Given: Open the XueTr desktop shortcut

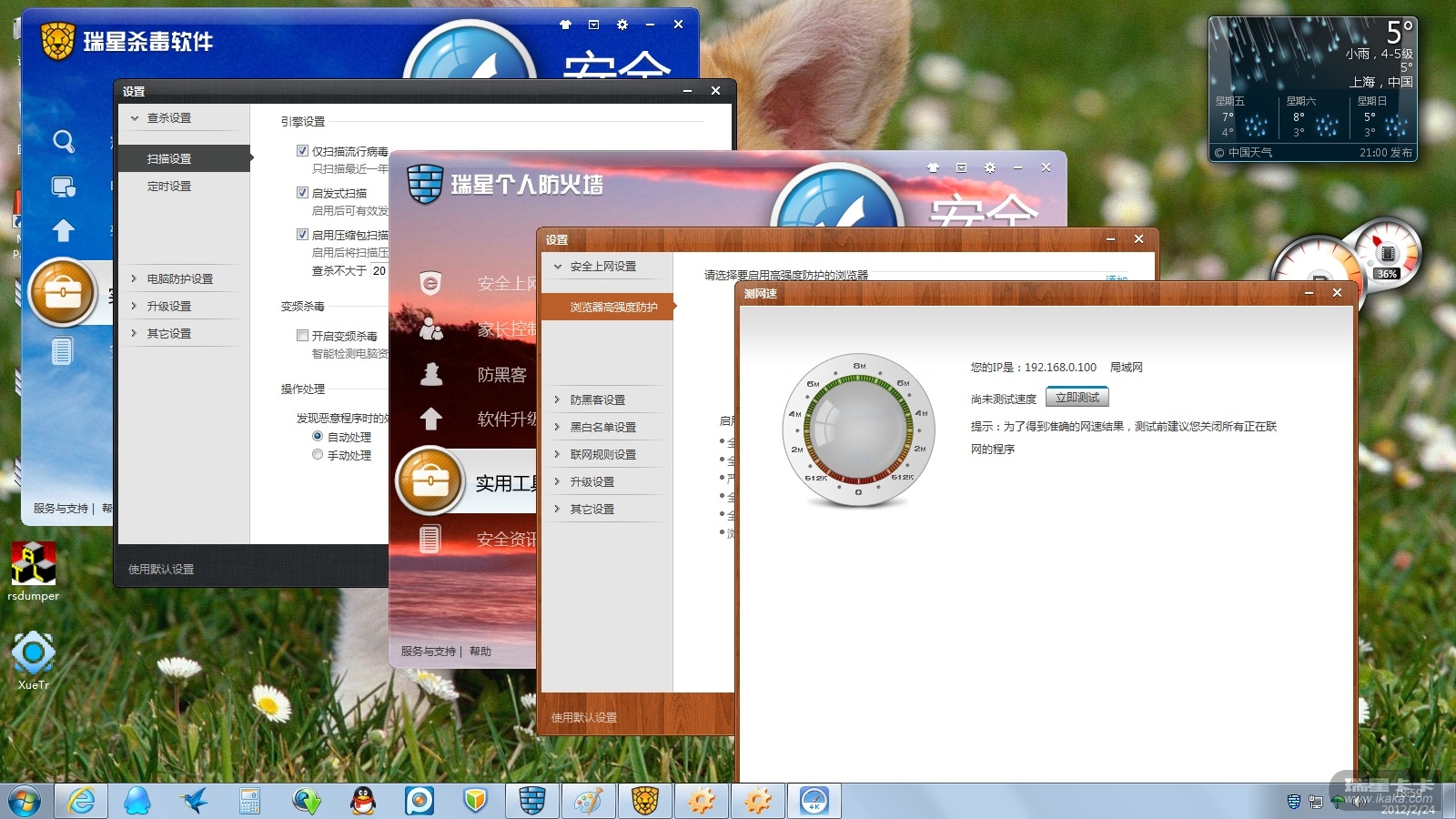Looking at the screenshot, I should point(34,661).
